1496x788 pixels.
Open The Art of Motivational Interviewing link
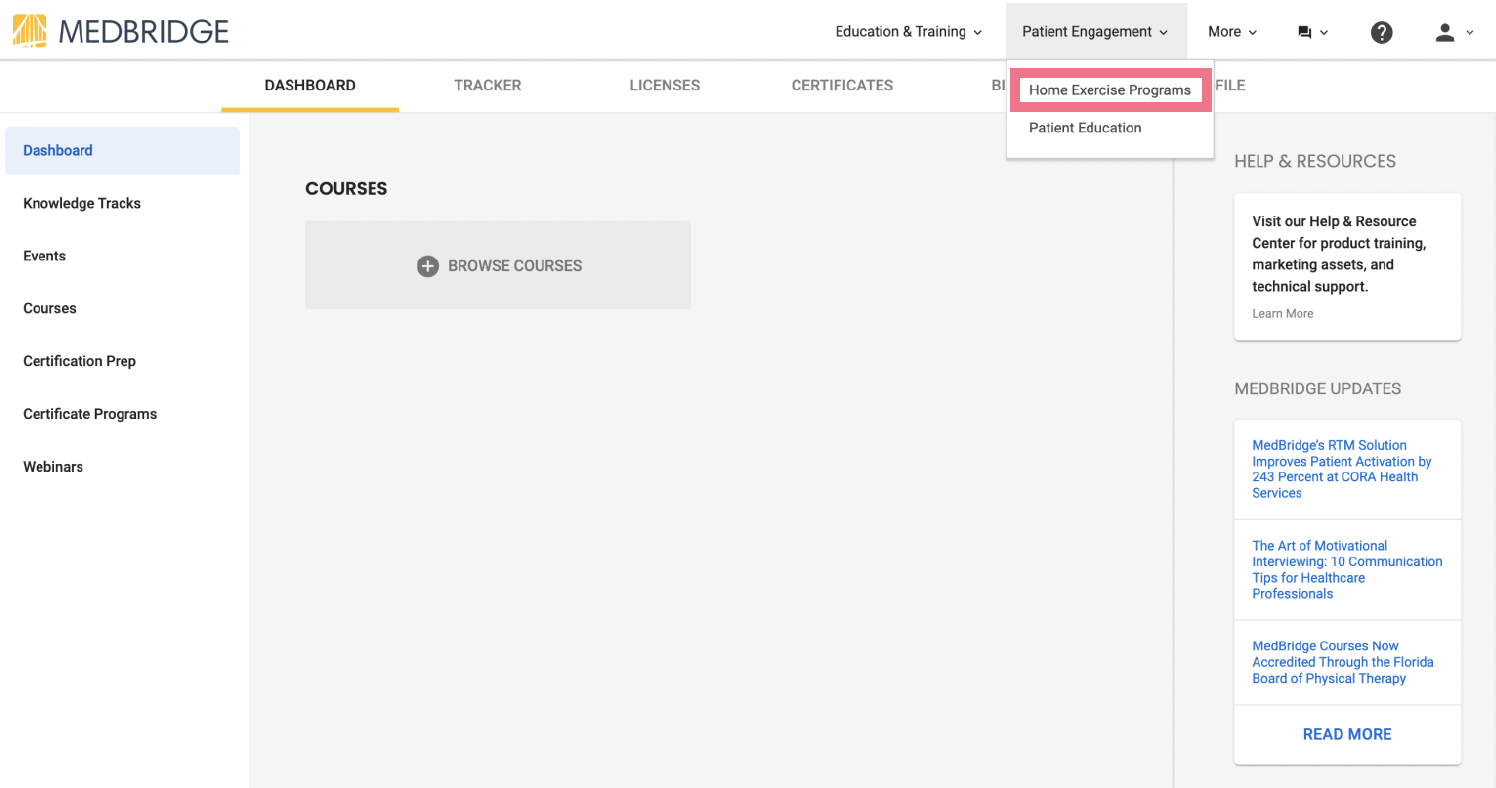pyautogui.click(x=1347, y=570)
